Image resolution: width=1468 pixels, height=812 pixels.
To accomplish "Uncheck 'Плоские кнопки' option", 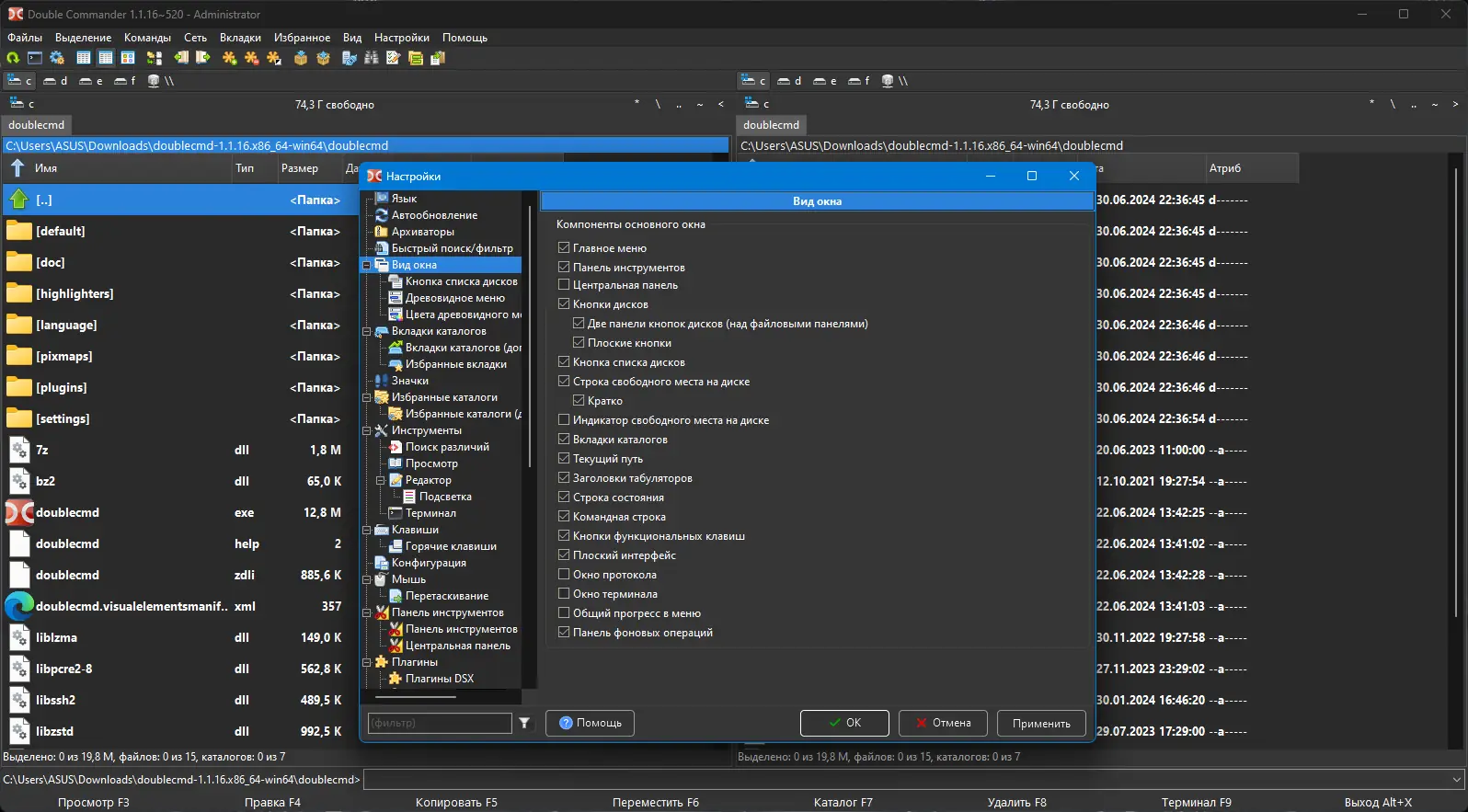I will coord(579,343).
